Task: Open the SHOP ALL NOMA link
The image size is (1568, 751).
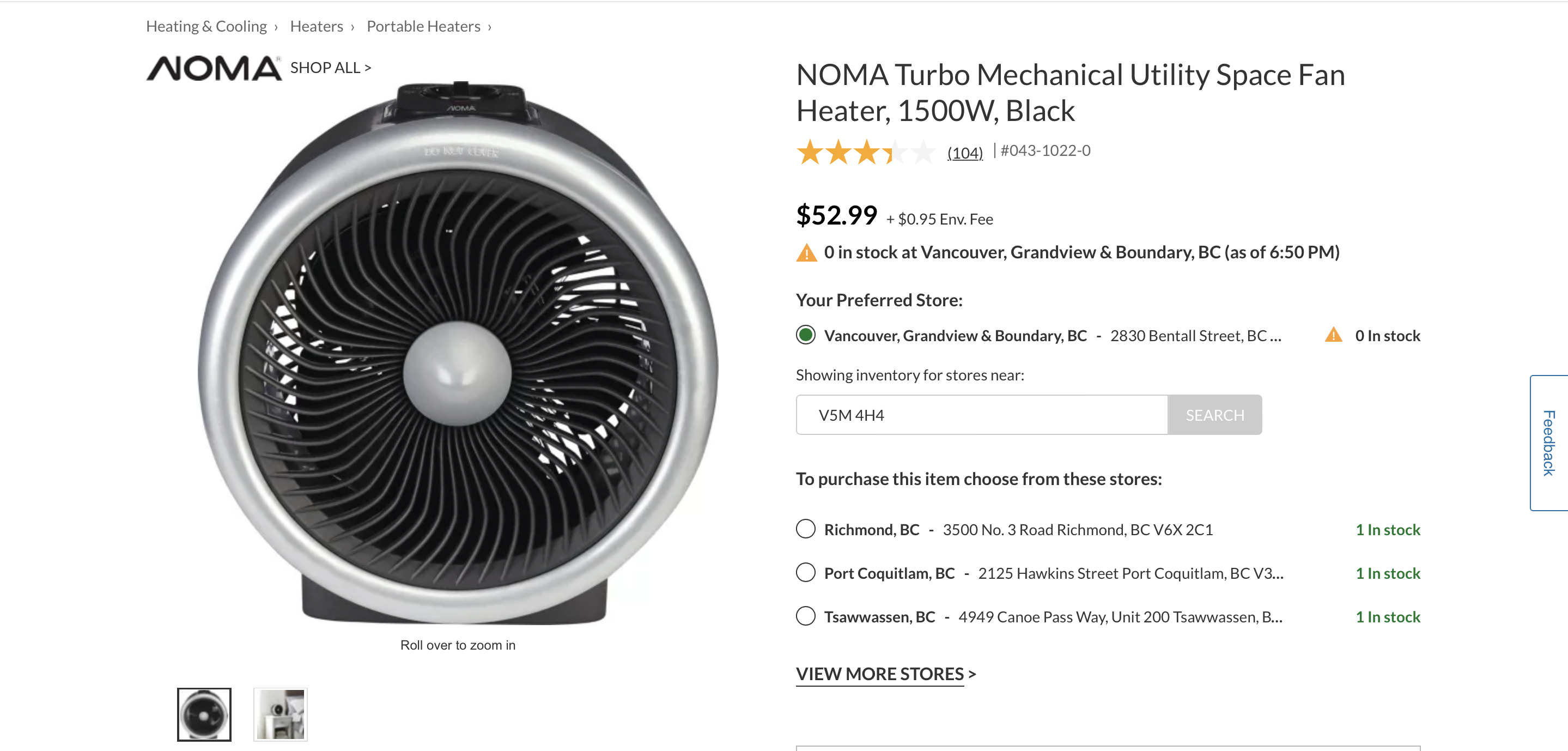Action: (x=331, y=68)
